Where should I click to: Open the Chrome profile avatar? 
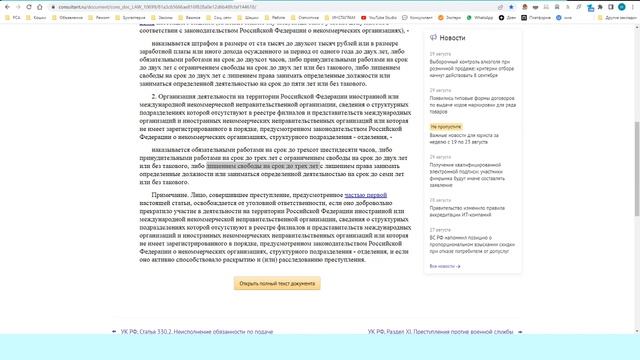pos(622,7)
